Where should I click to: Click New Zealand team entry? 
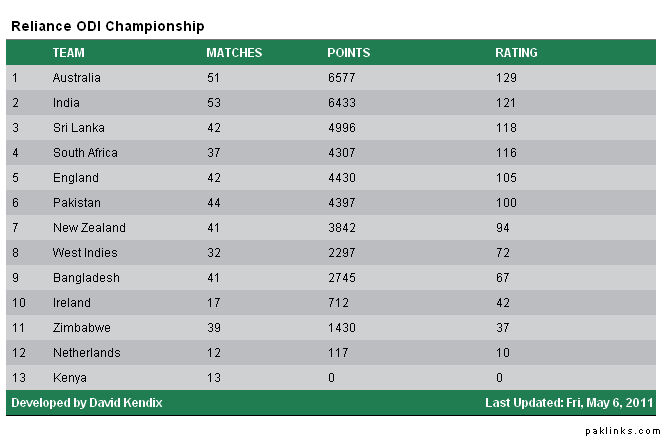89,228
